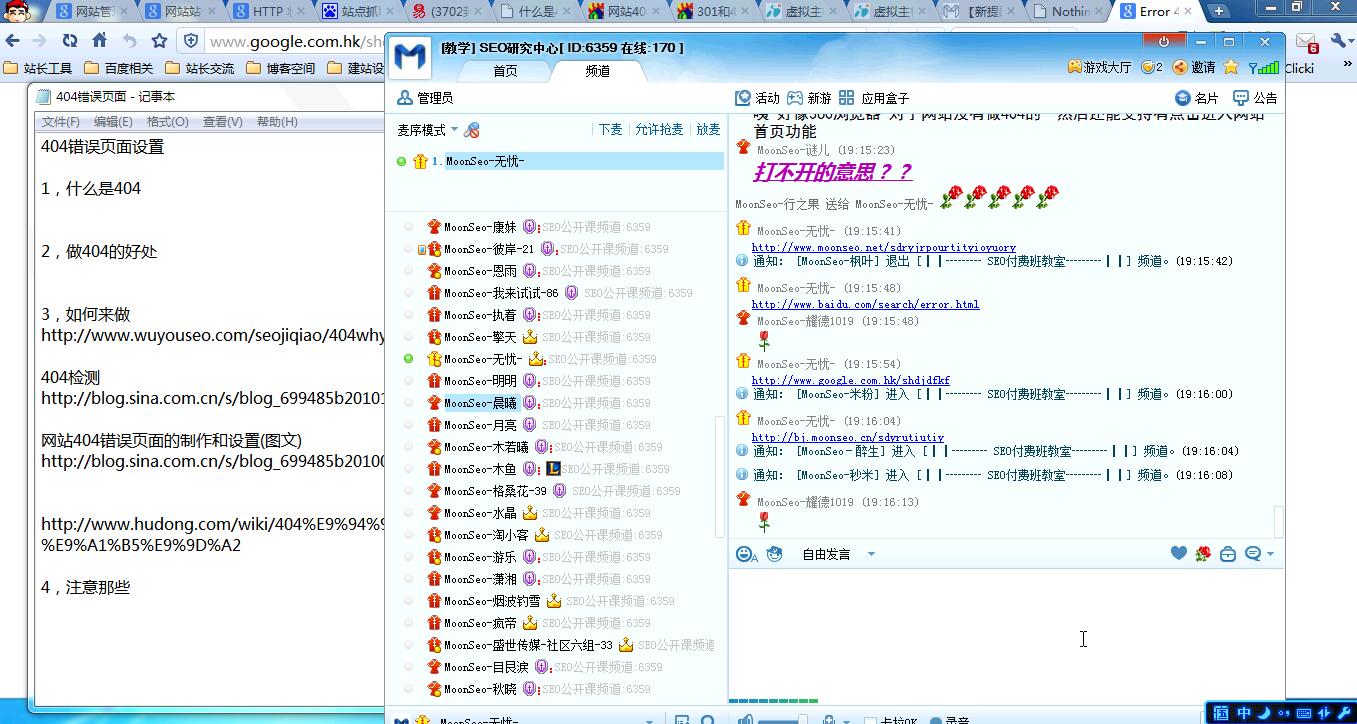Switch to the 频道 tab in YY

point(597,71)
